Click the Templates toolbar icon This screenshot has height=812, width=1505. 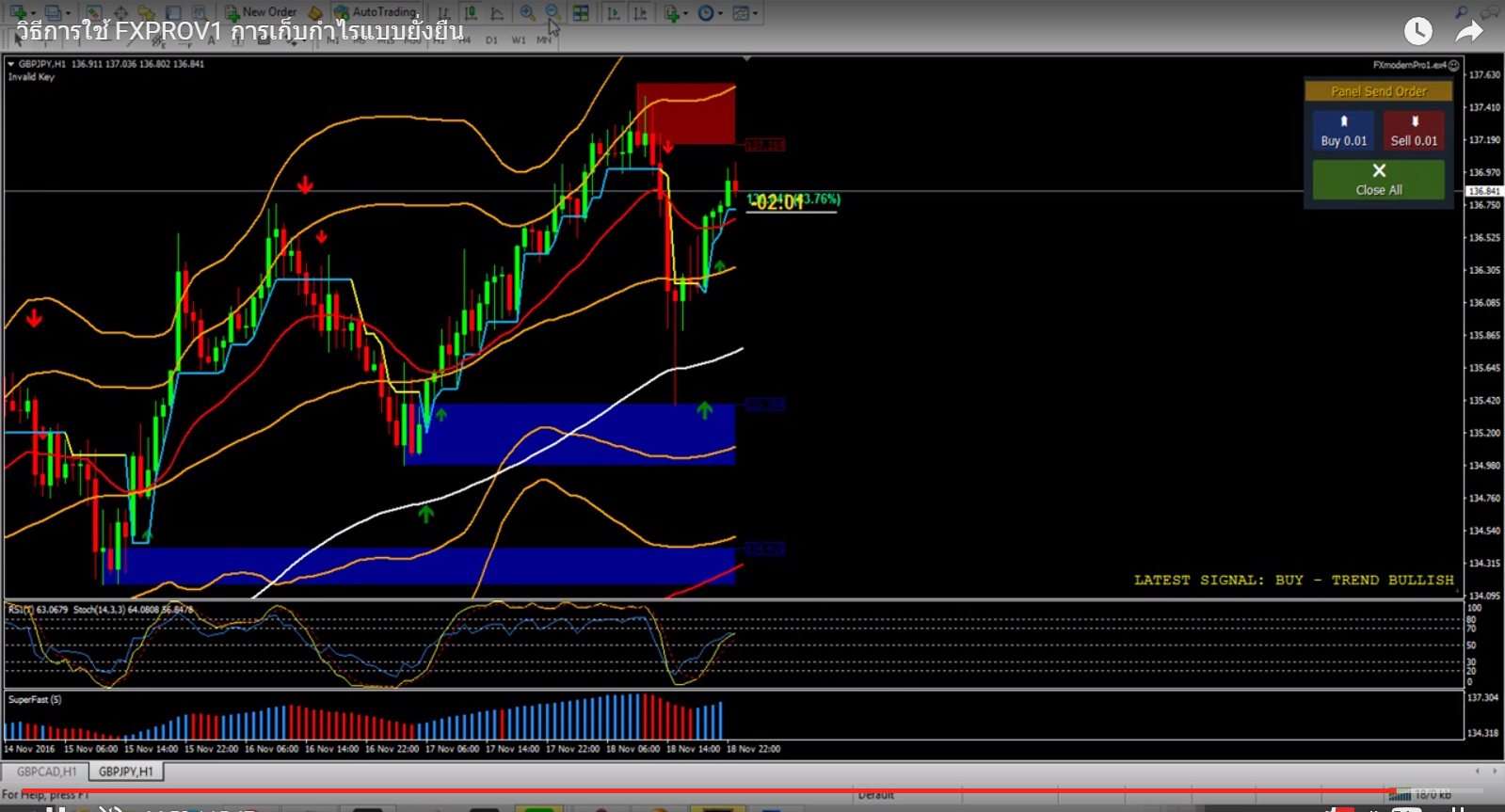tap(741, 12)
